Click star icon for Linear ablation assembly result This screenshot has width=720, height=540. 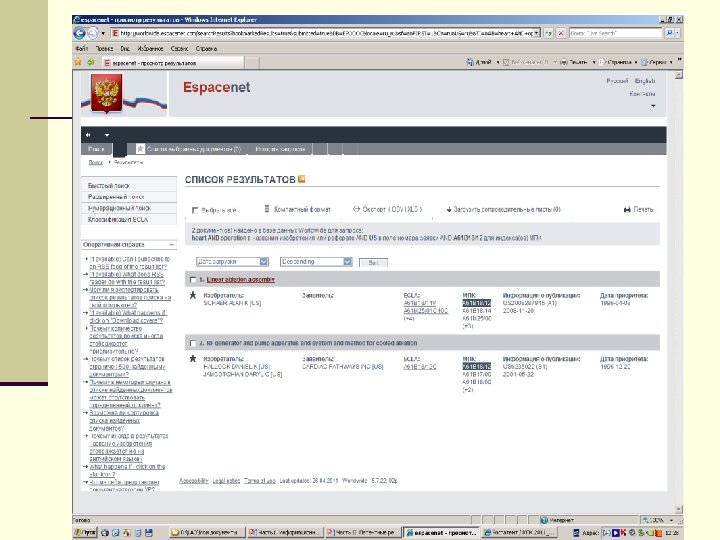click(x=193, y=295)
